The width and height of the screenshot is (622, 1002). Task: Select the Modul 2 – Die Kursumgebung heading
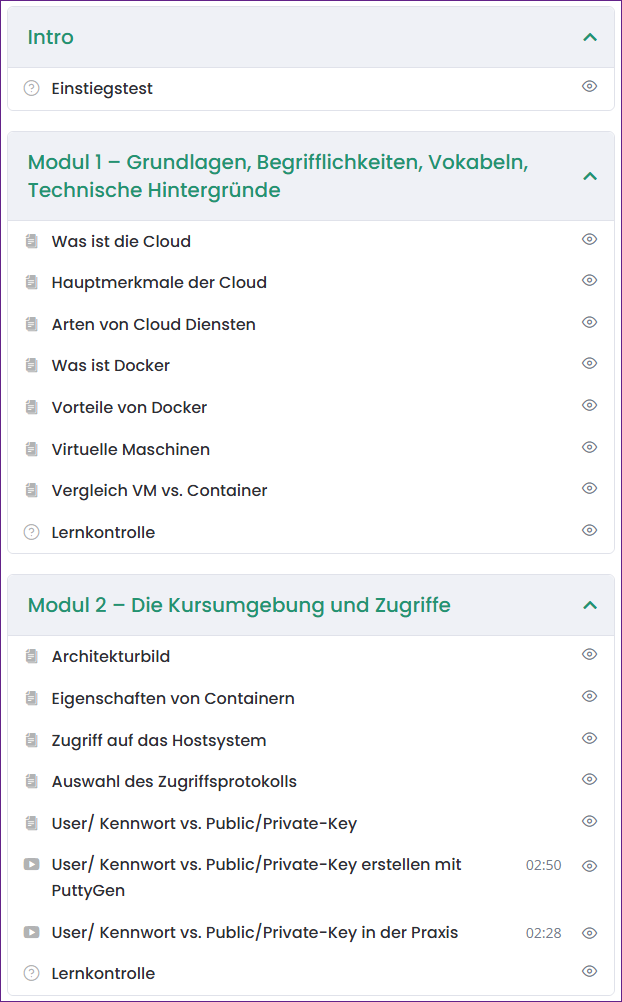(239, 605)
